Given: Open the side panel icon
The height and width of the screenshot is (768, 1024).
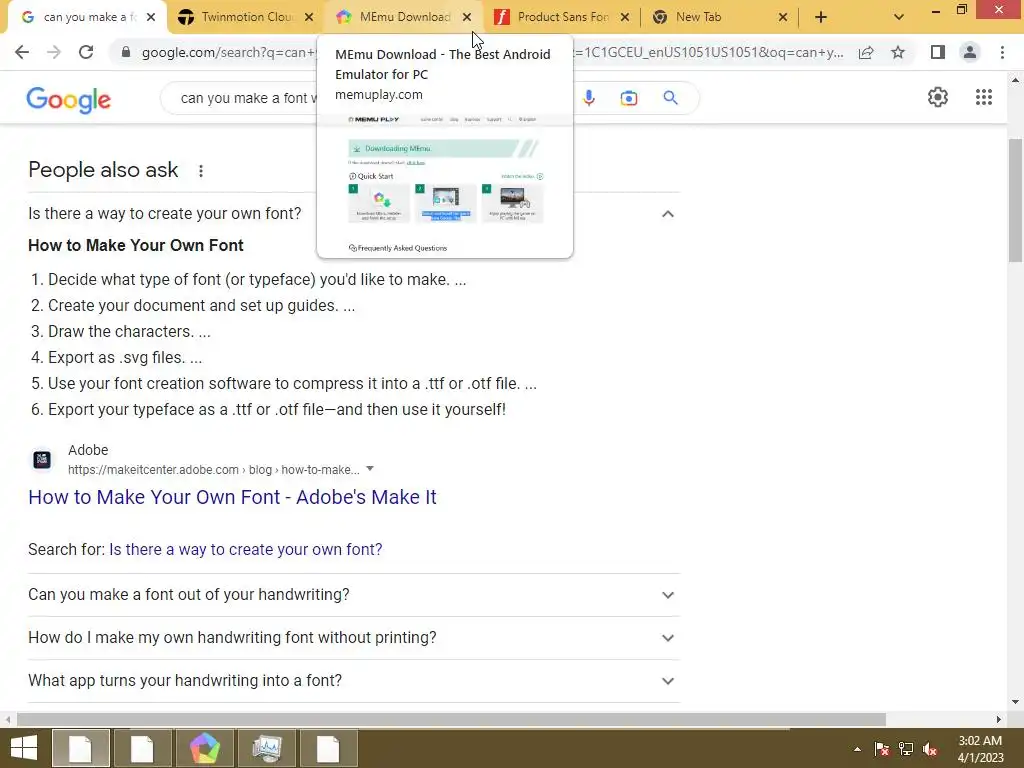Looking at the screenshot, I should click(938, 52).
